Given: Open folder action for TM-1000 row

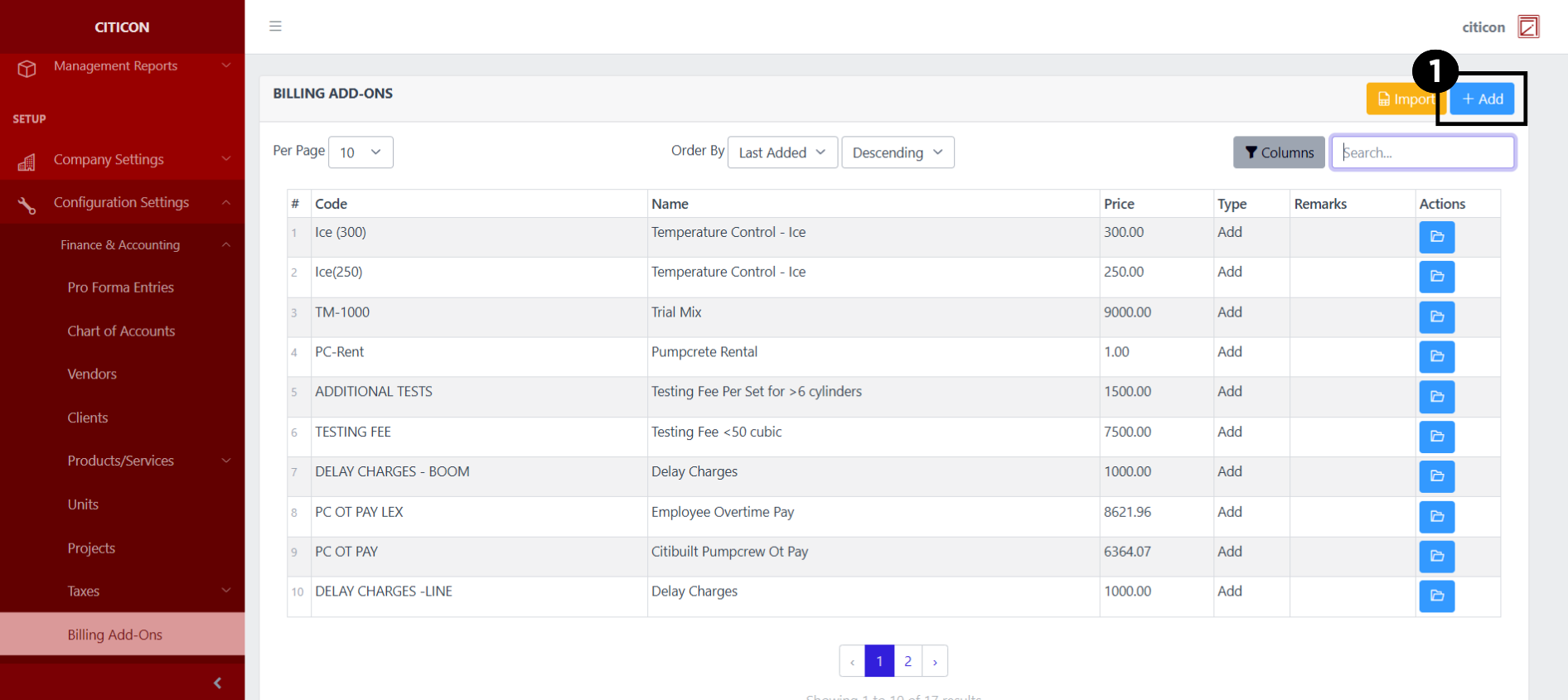Looking at the screenshot, I should pyautogui.click(x=1436, y=316).
